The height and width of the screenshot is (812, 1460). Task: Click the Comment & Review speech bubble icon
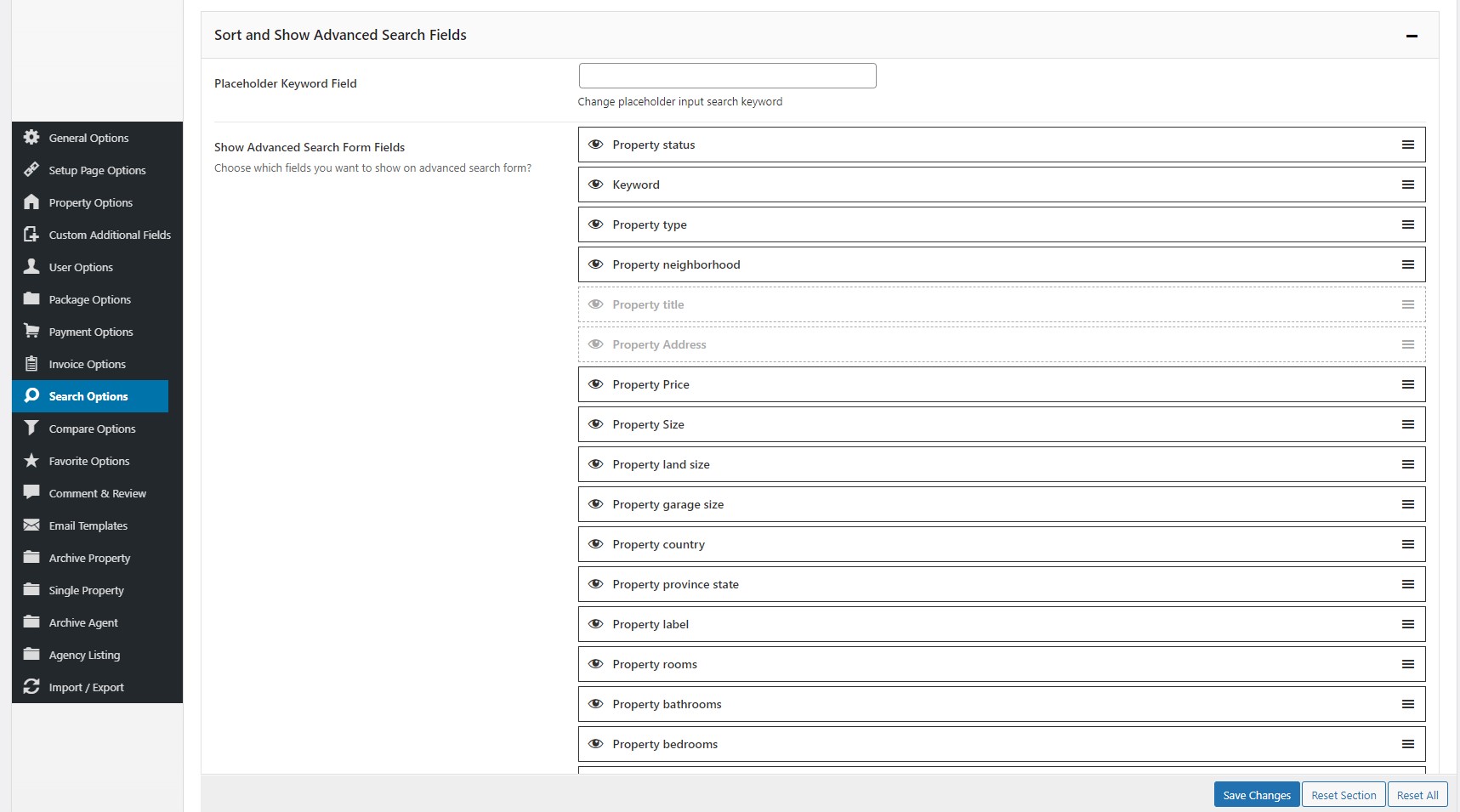(31, 492)
